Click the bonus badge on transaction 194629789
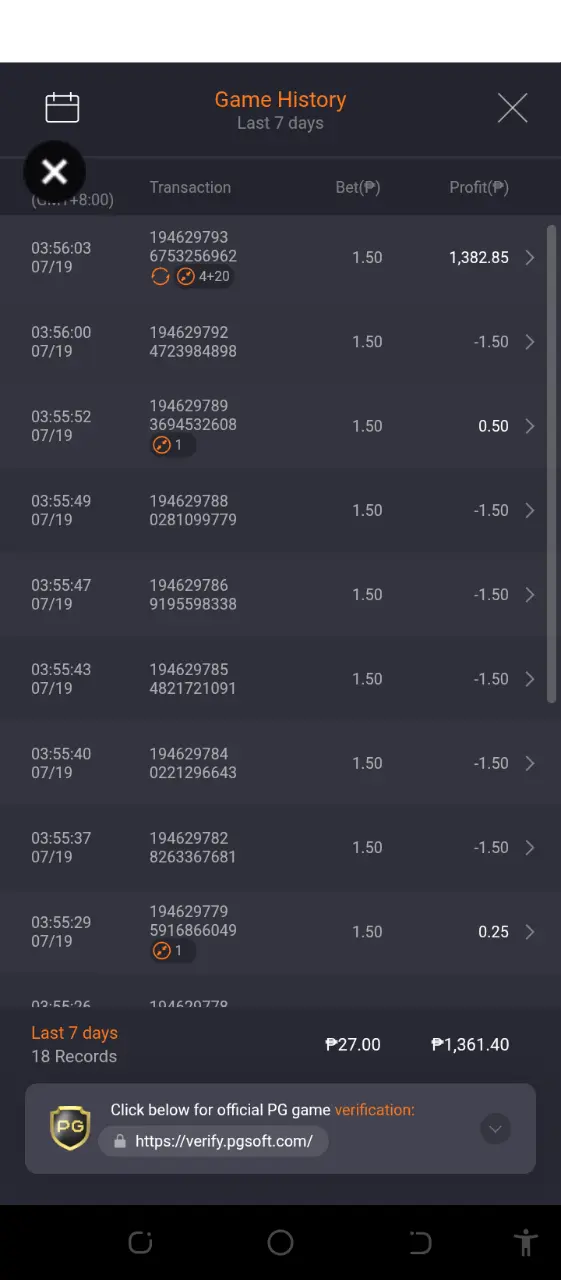The height and width of the screenshot is (1280, 561). pyautogui.click(x=173, y=445)
